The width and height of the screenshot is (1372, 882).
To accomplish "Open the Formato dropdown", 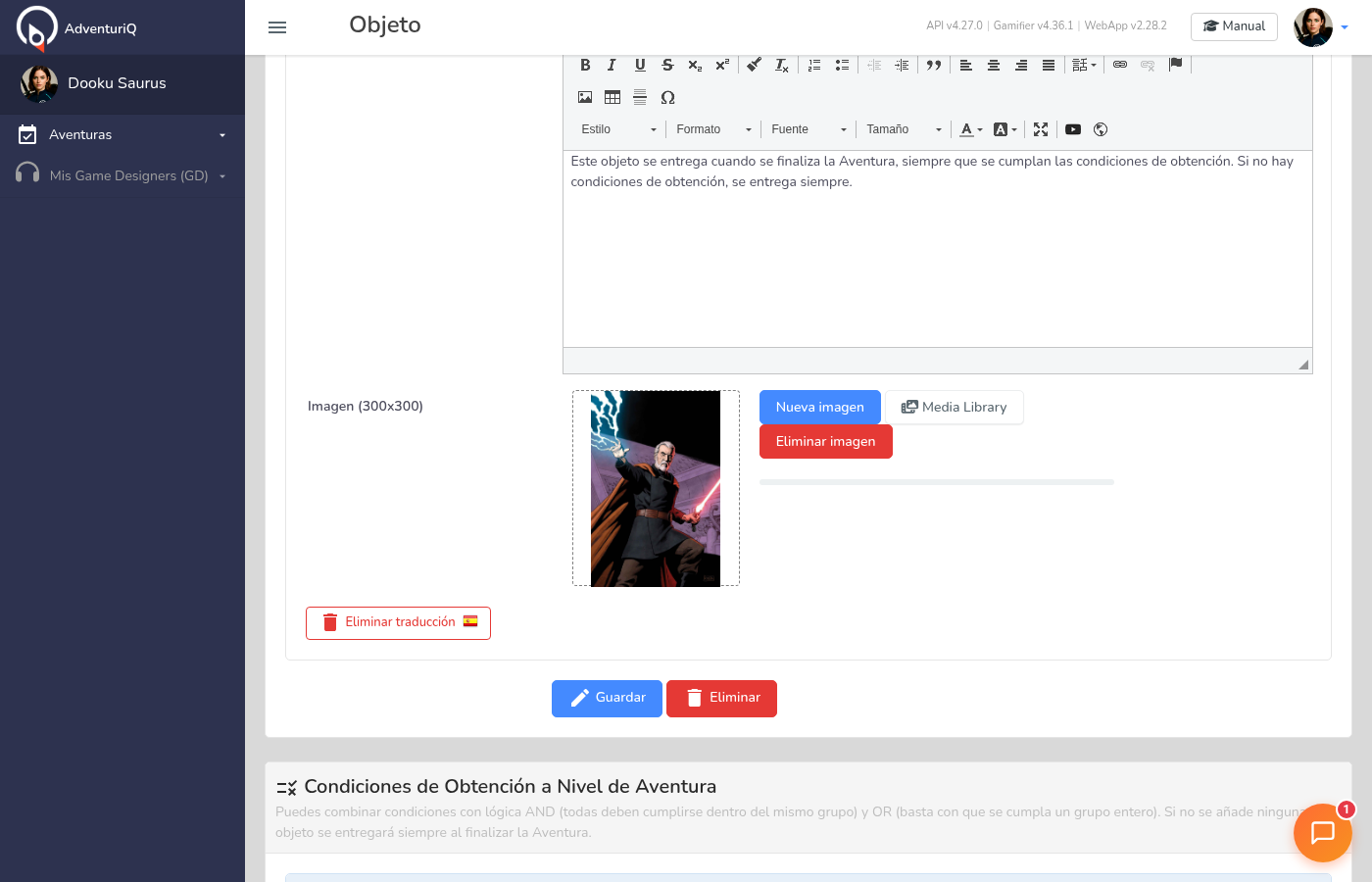I will tap(713, 129).
